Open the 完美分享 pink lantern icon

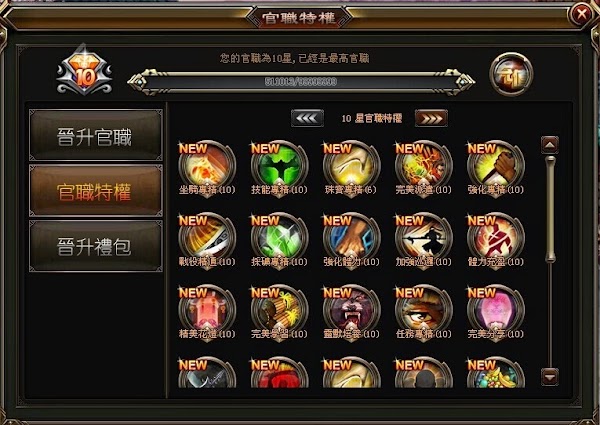496,313
